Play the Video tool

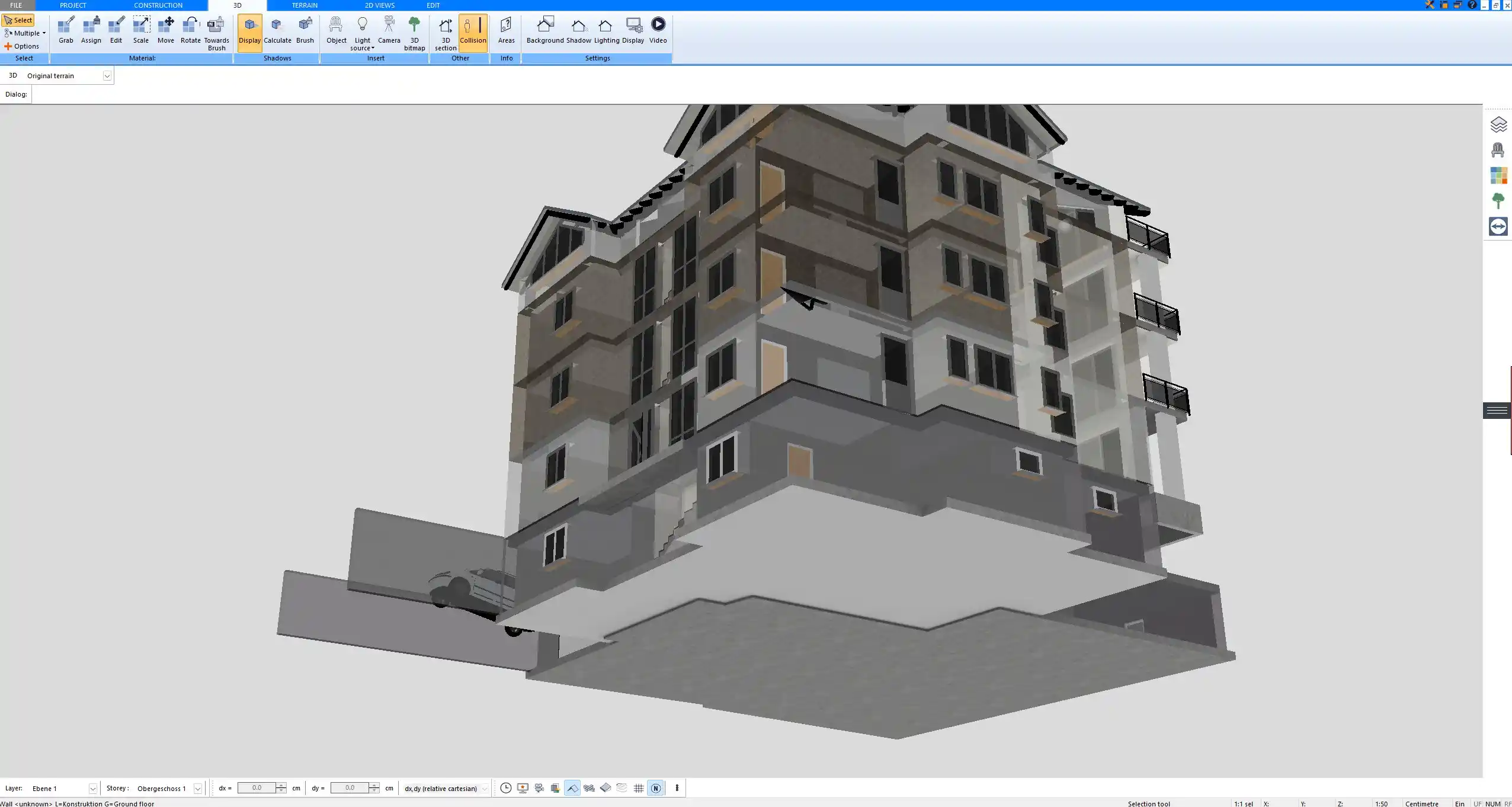point(658,31)
